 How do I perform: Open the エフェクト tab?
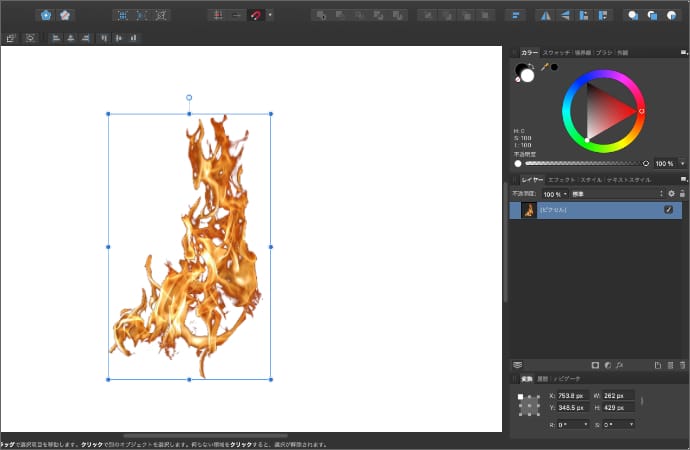562,179
